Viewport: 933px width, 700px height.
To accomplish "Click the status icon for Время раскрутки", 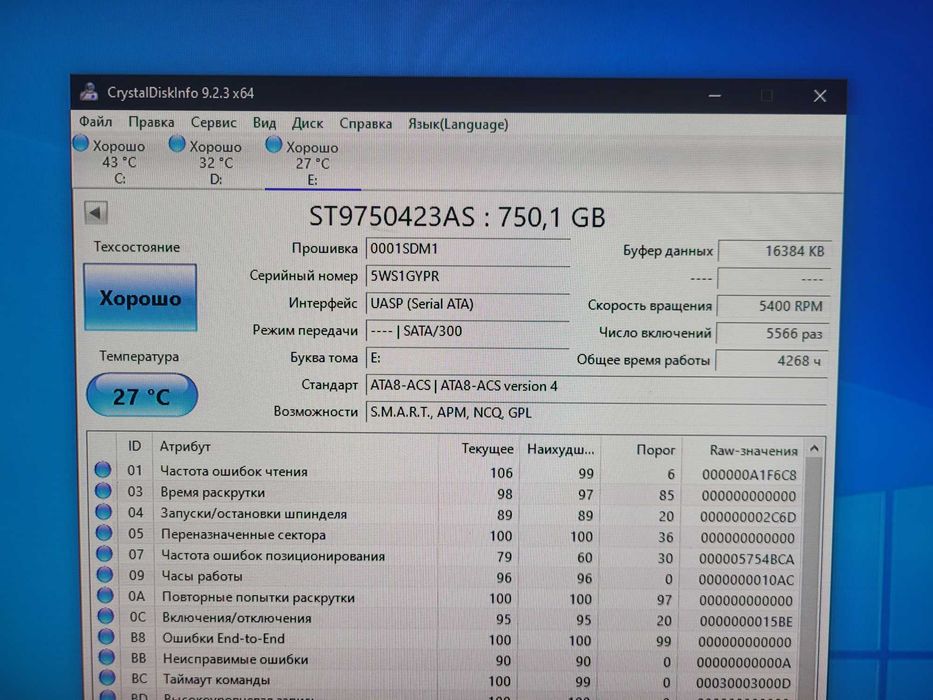I will tap(104, 491).
